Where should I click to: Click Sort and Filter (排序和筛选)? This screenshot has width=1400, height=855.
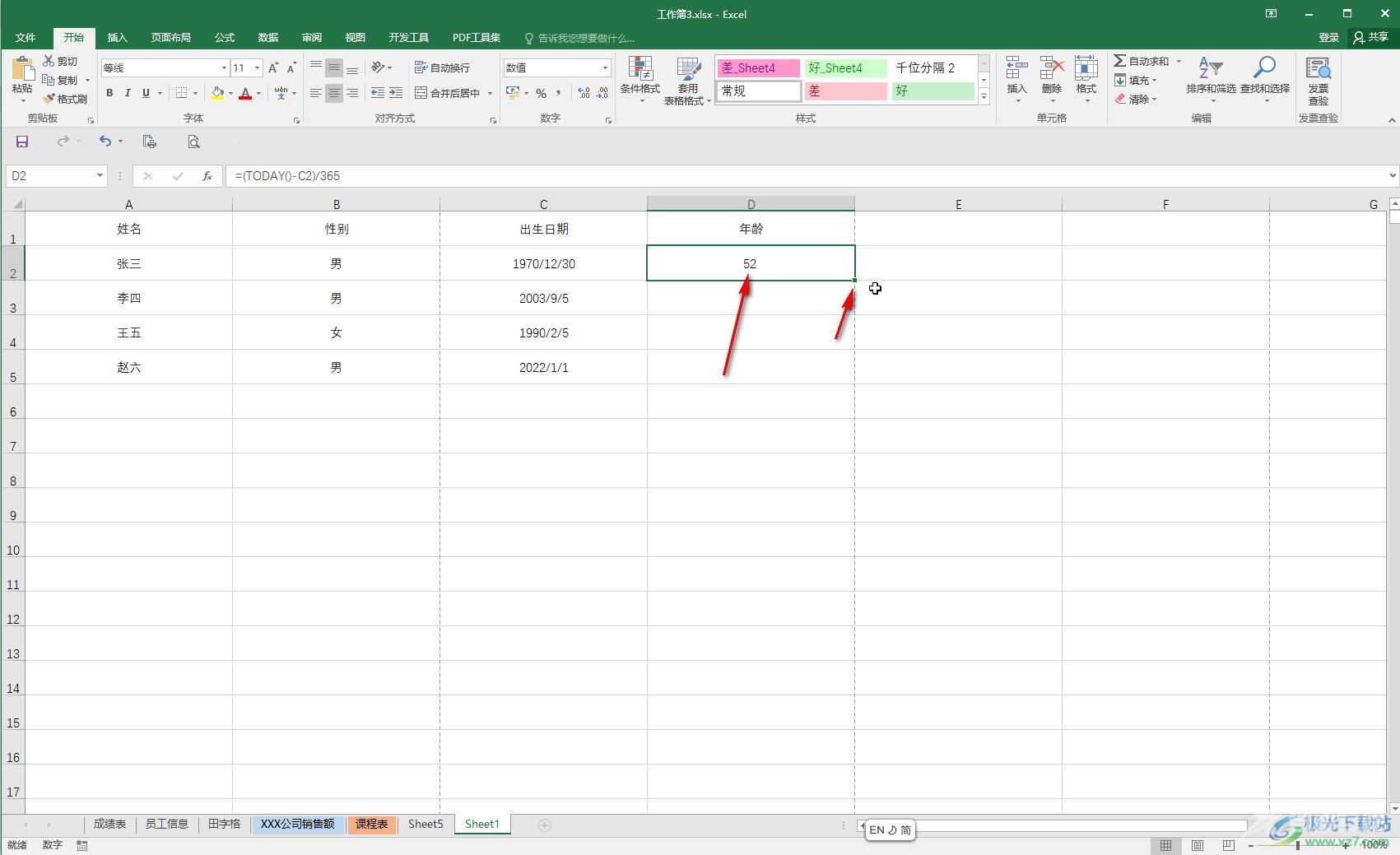coord(1211,81)
